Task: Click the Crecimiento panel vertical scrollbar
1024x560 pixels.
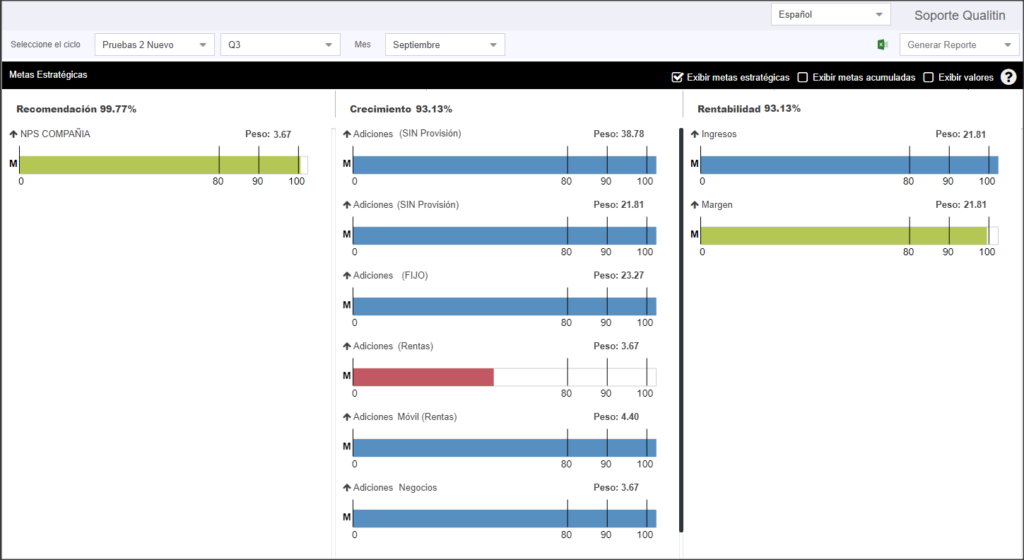Action: [681, 330]
